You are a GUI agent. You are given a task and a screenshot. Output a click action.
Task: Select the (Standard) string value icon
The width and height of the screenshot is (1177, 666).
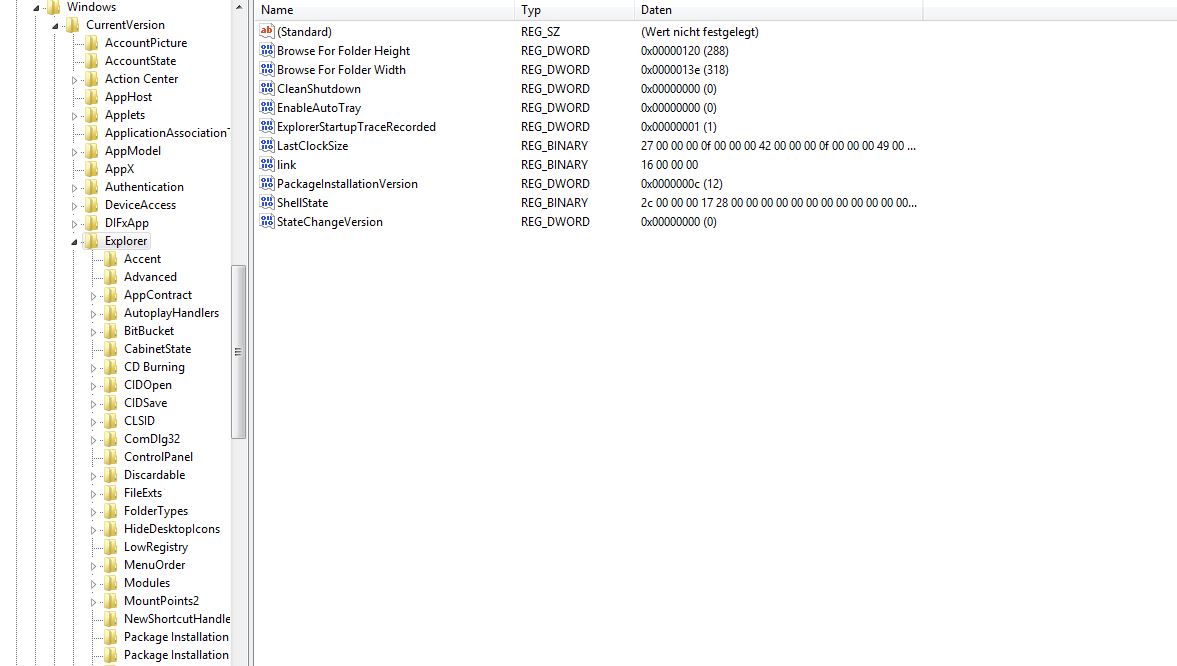[x=266, y=31]
